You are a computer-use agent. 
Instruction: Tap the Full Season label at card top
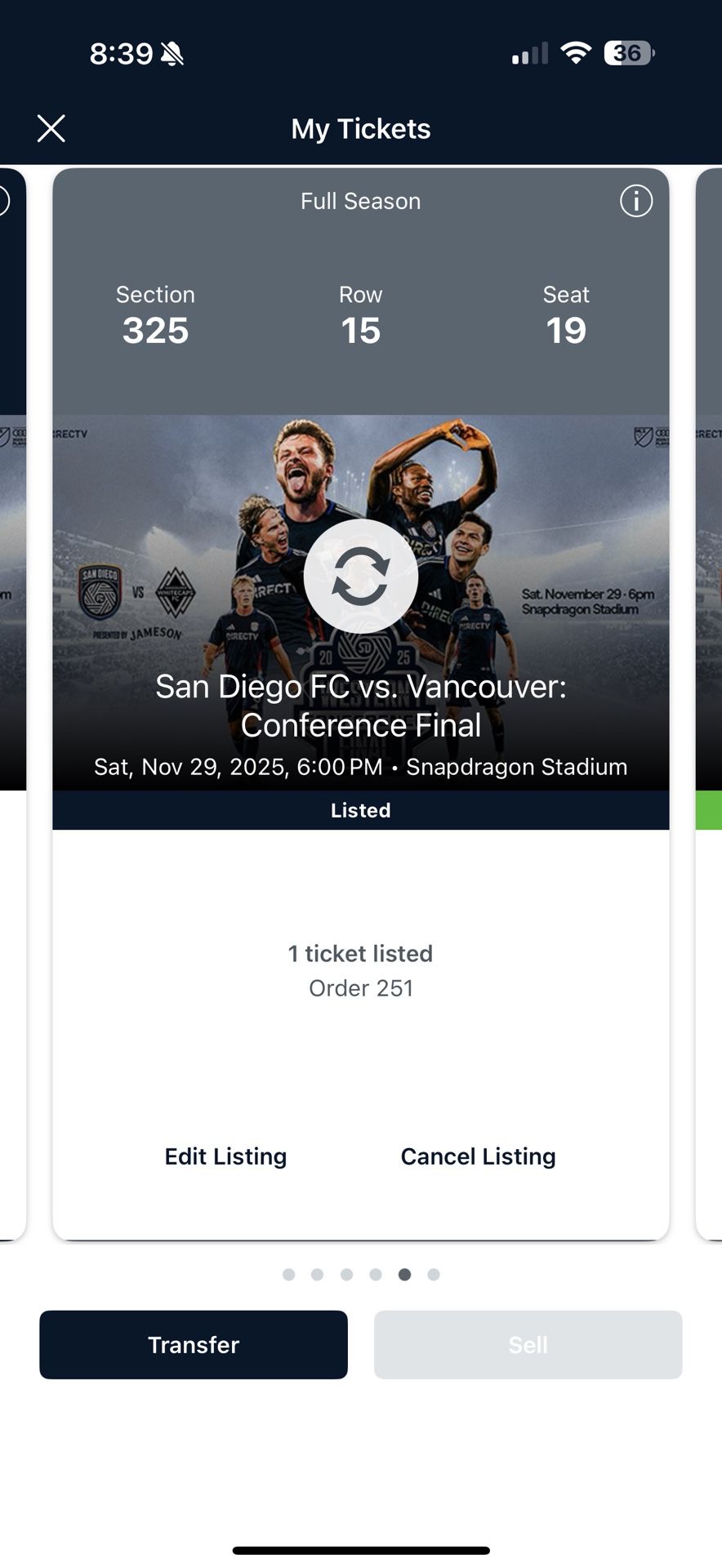[x=360, y=201]
